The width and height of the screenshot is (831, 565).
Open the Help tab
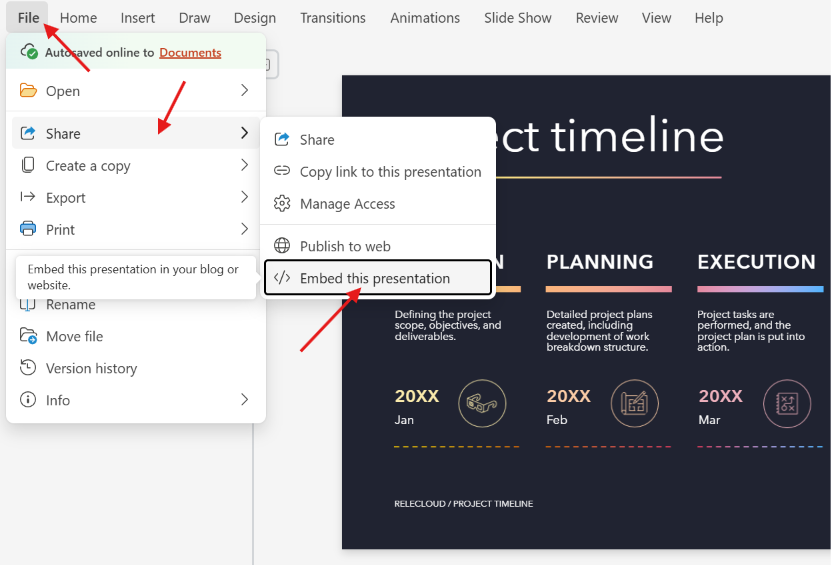coord(709,18)
